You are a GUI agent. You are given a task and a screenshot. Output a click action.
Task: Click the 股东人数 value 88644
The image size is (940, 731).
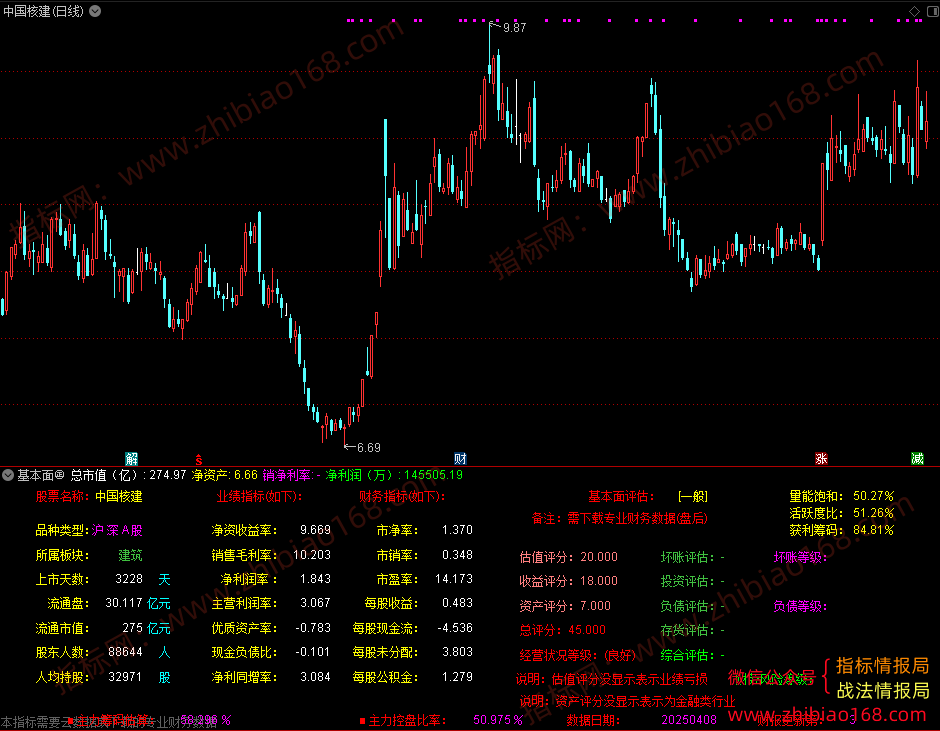[x=125, y=652]
